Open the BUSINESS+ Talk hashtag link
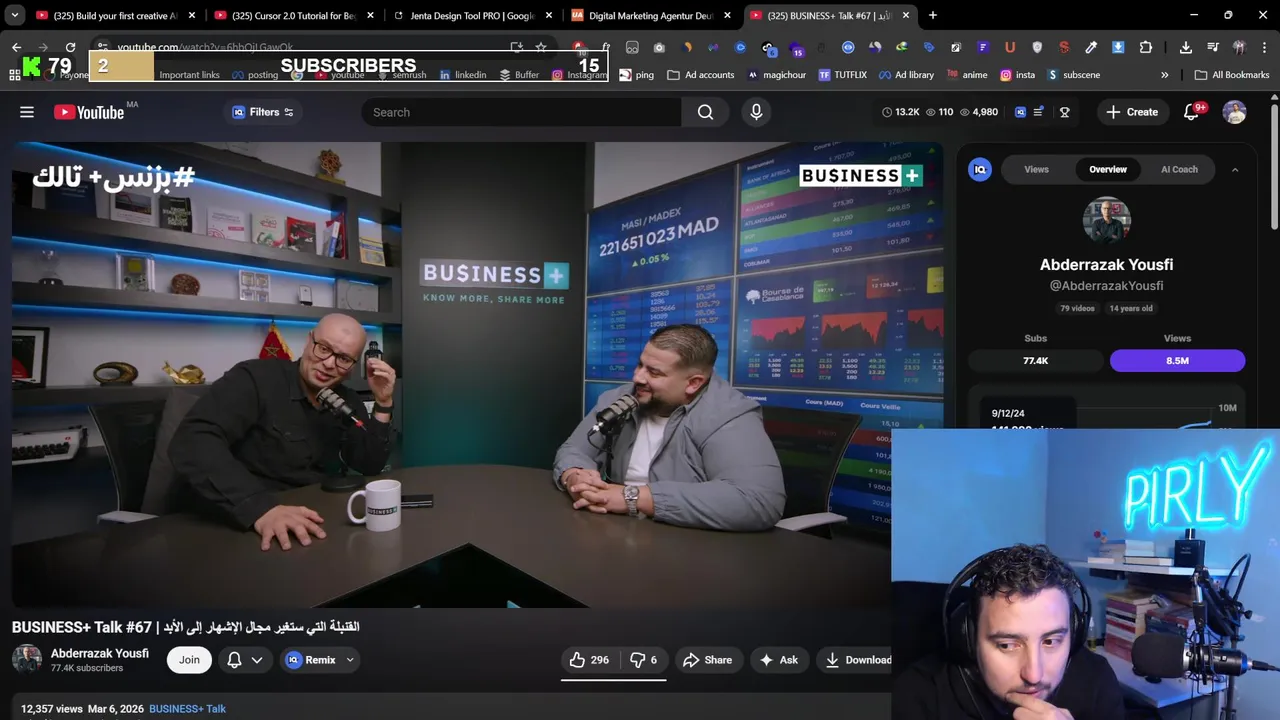 [x=187, y=709]
